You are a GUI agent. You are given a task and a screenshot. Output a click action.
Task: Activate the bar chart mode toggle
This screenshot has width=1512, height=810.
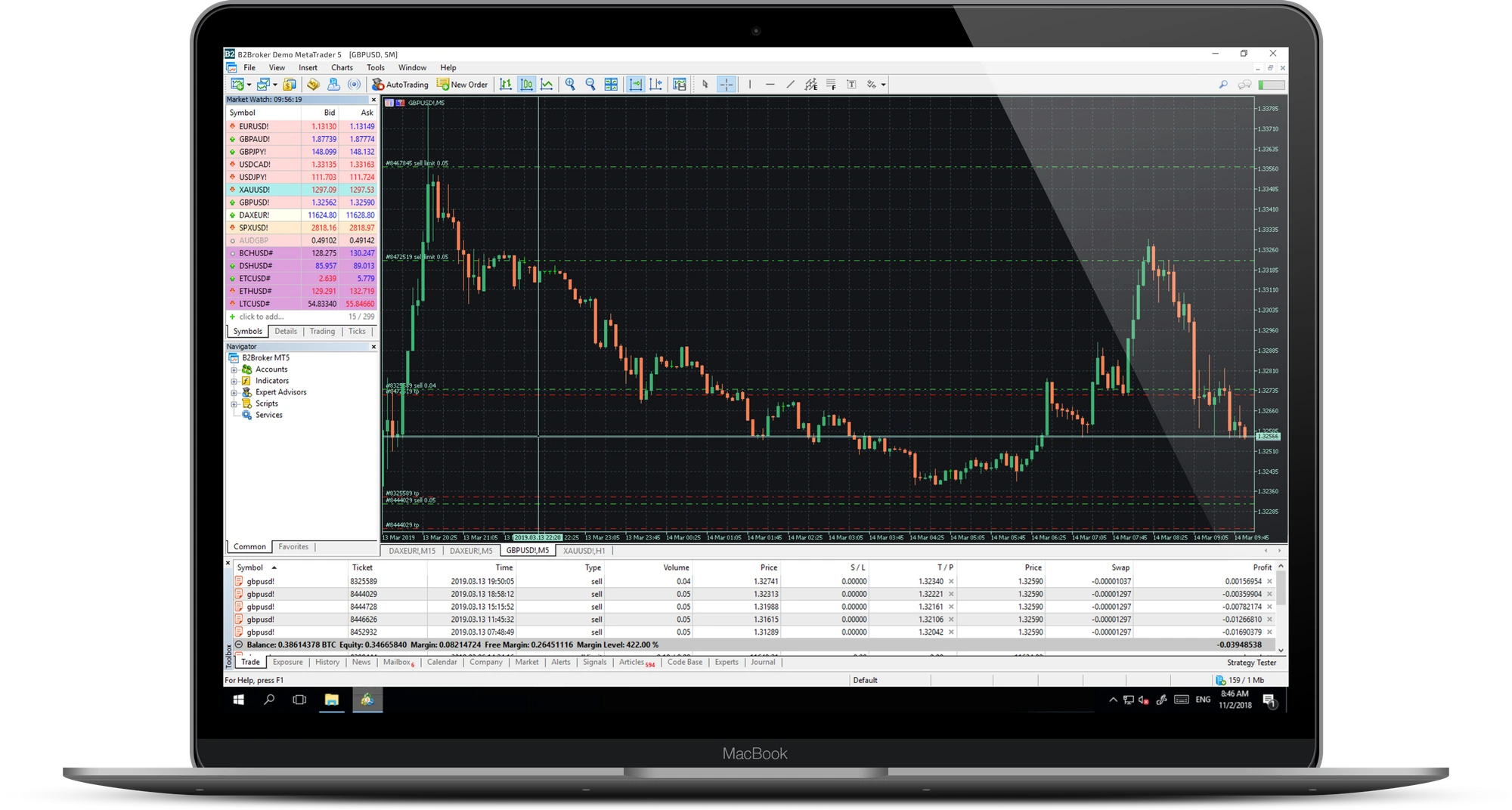[507, 85]
